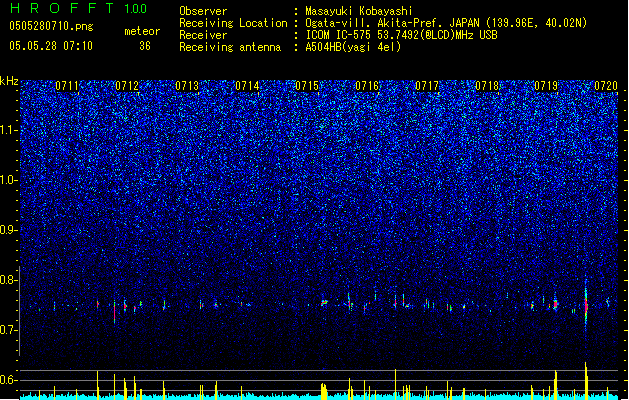Click the Receiving Location label
This screenshot has height=400, width=629.
(233, 23)
